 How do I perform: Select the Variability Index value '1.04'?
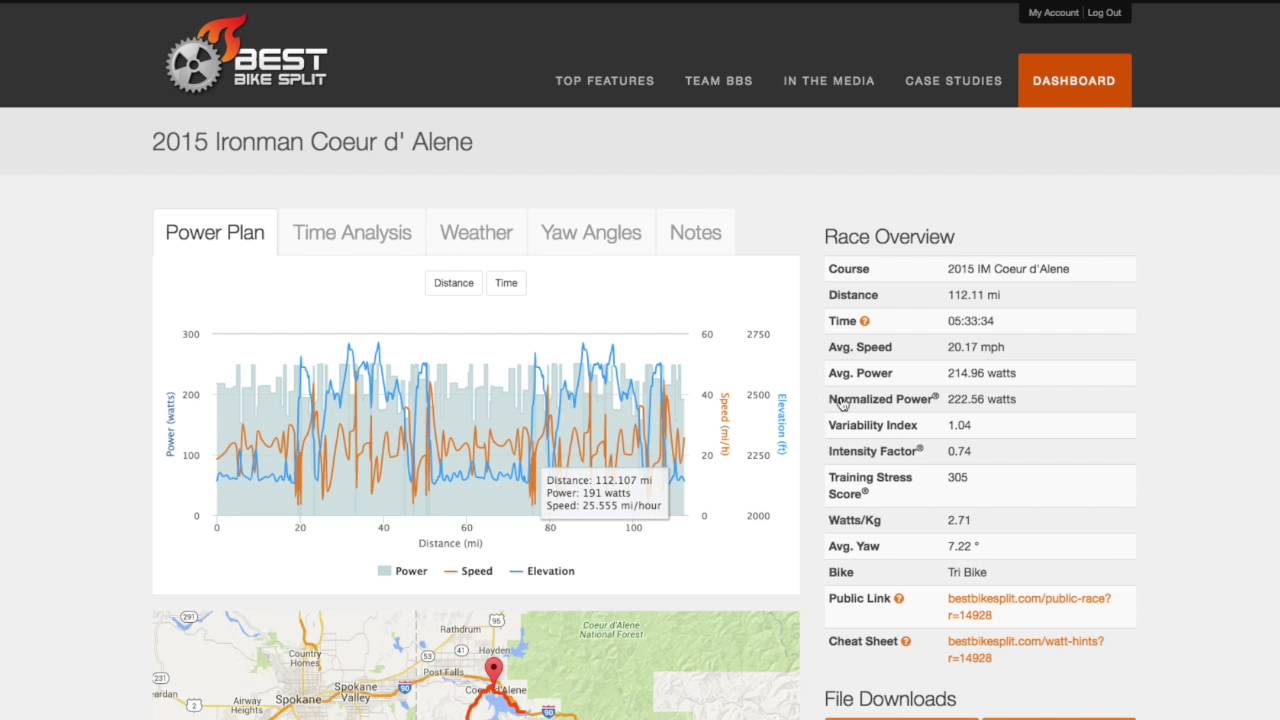(x=959, y=425)
